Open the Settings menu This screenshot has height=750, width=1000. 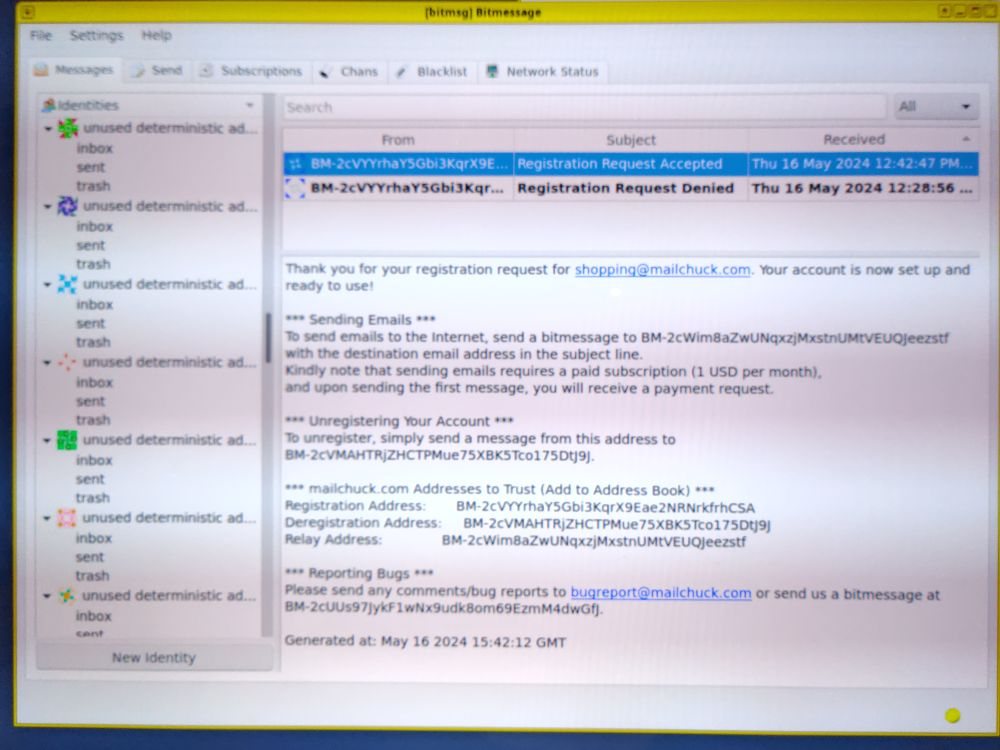click(x=96, y=36)
